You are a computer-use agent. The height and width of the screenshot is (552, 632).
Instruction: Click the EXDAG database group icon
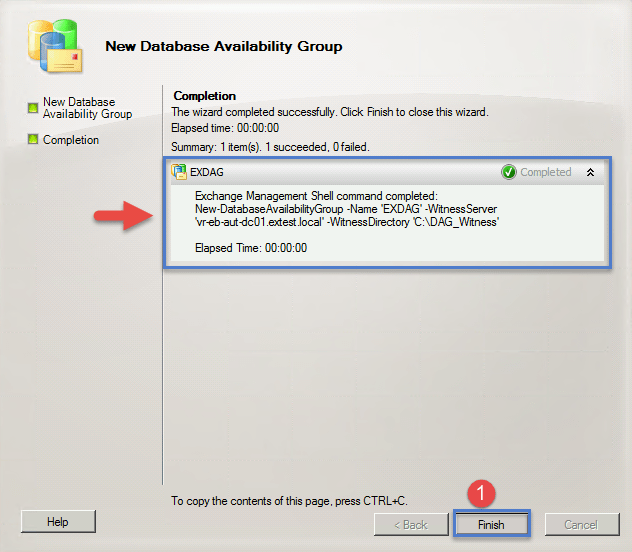179,172
